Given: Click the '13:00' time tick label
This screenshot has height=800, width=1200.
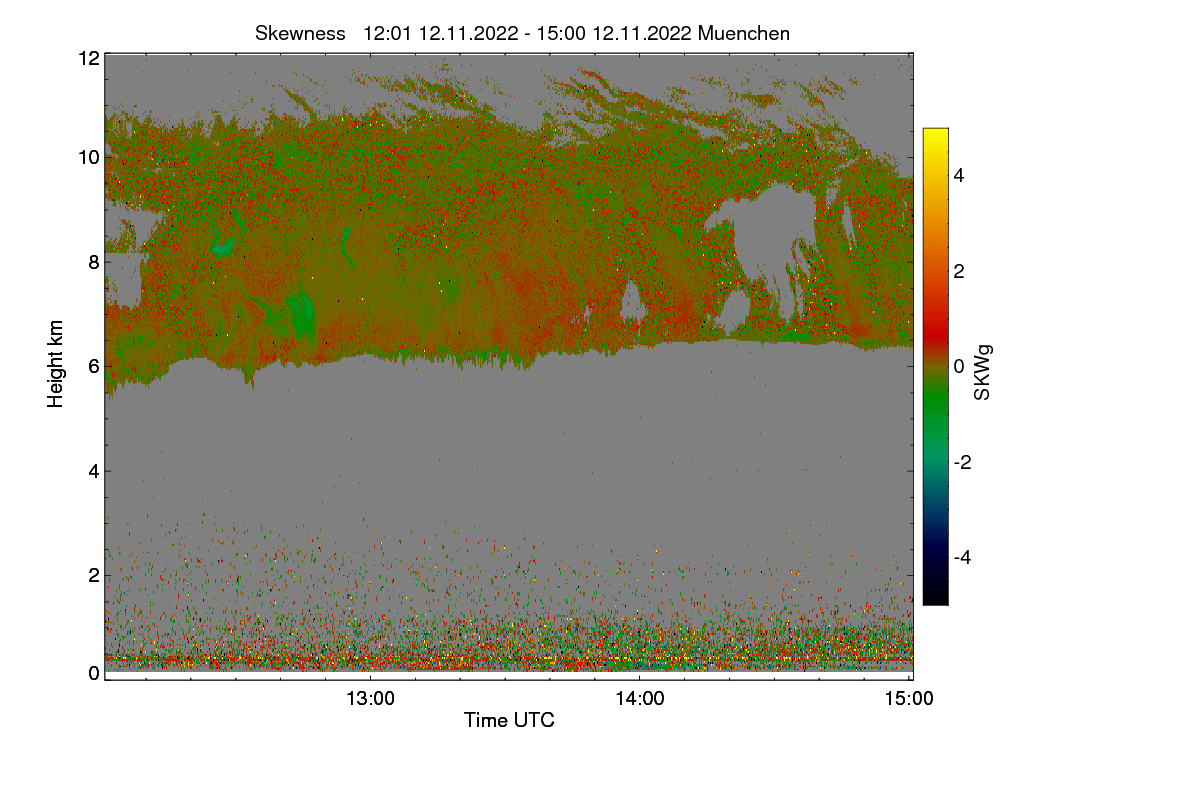Looking at the screenshot, I should 371,699.
